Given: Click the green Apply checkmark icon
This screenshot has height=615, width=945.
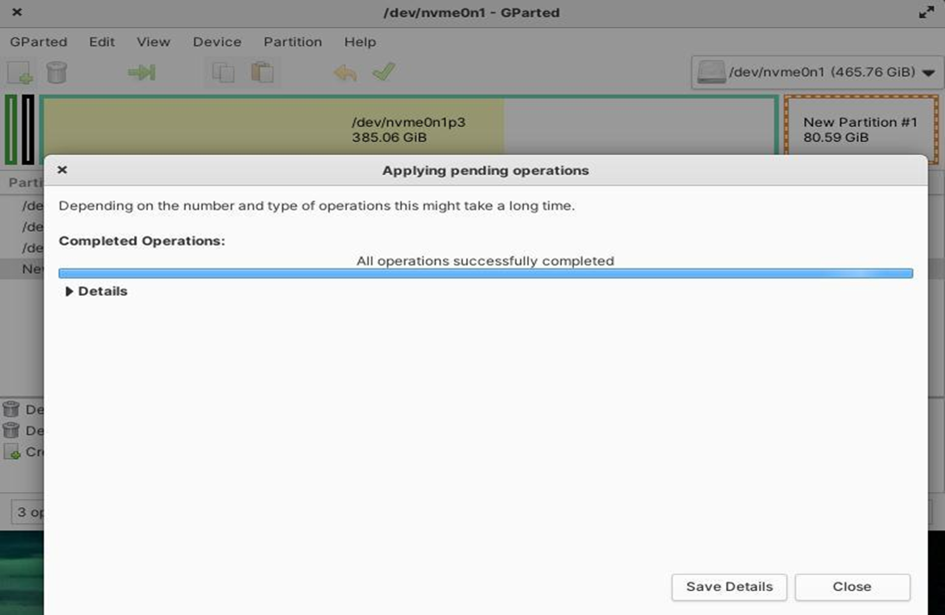Looking at the screenshot, I should 383,72.
